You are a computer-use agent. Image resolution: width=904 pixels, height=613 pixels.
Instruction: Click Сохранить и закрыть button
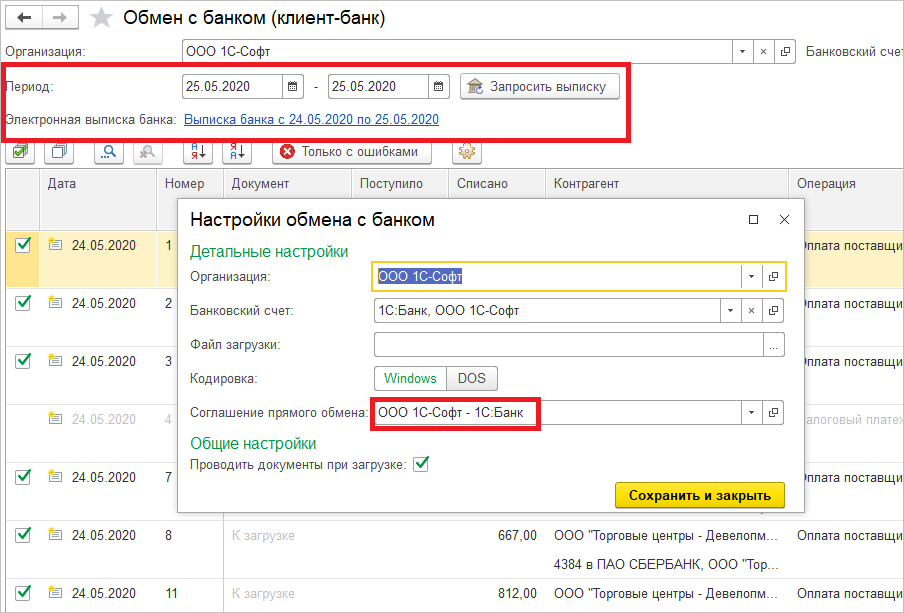point(699,495)
